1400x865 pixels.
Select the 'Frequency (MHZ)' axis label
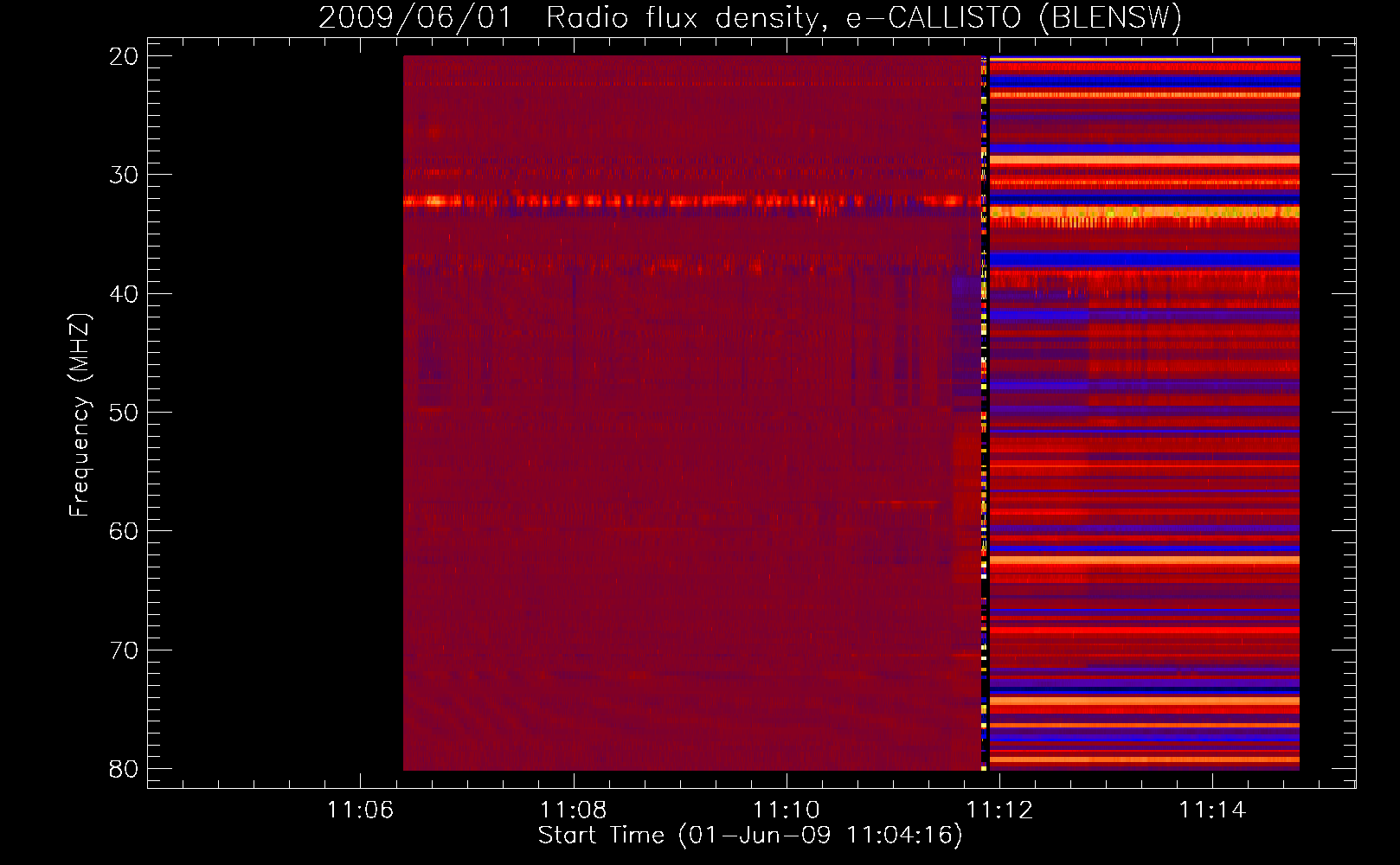click(80, 415)
